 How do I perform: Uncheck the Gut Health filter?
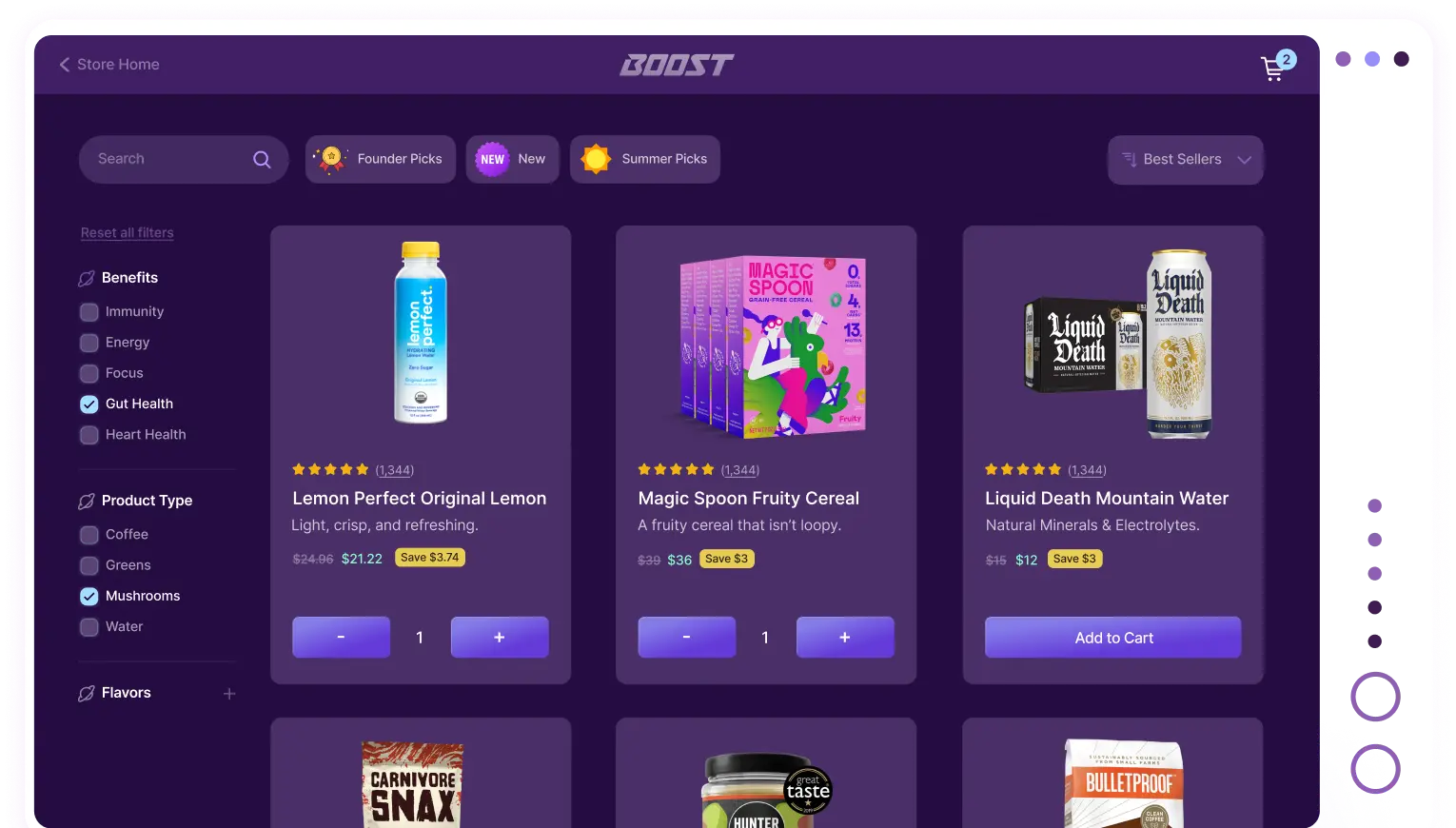[x=89, y=404]
